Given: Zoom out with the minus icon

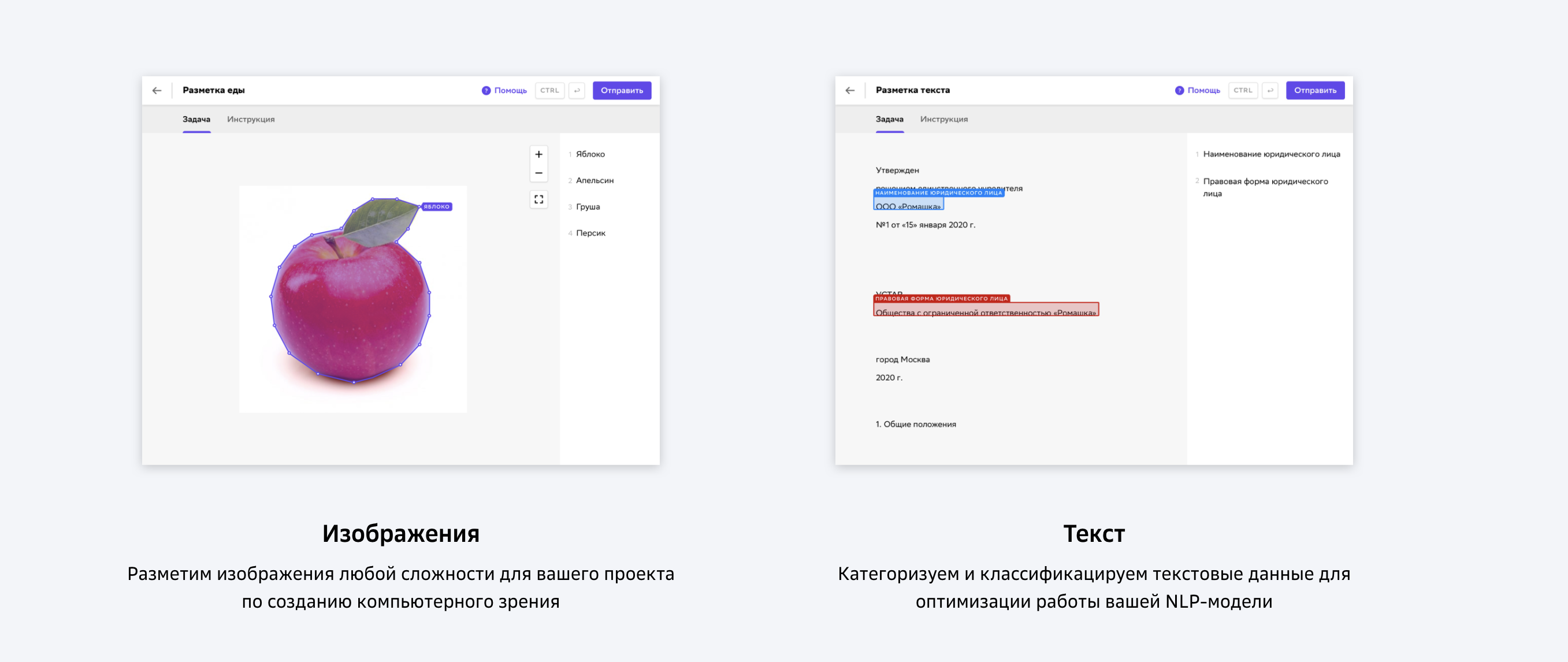Looking at the screenshot, I should [538, 173].
